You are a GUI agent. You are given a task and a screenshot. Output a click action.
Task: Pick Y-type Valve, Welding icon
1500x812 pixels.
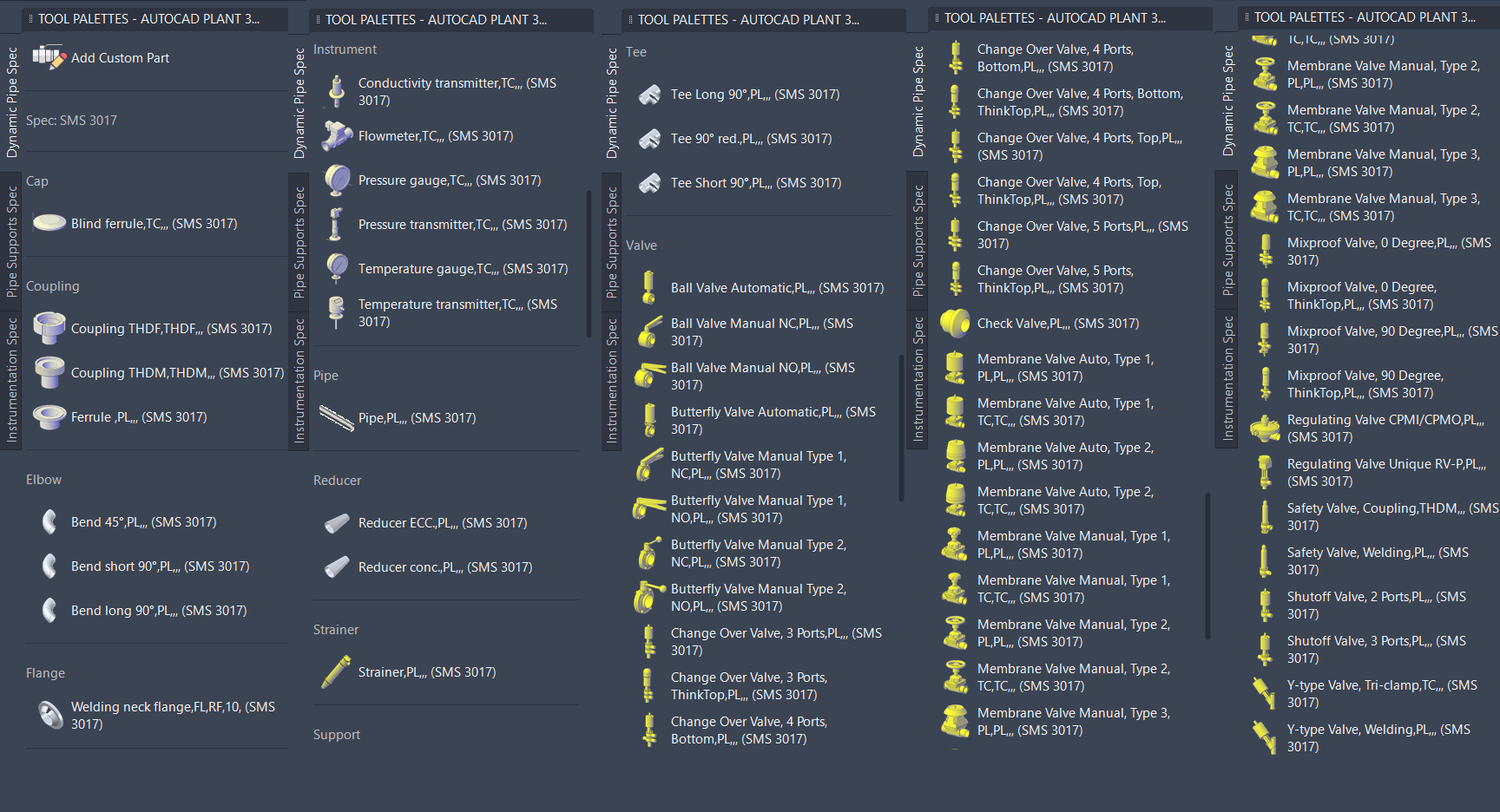coord(1266,737)
